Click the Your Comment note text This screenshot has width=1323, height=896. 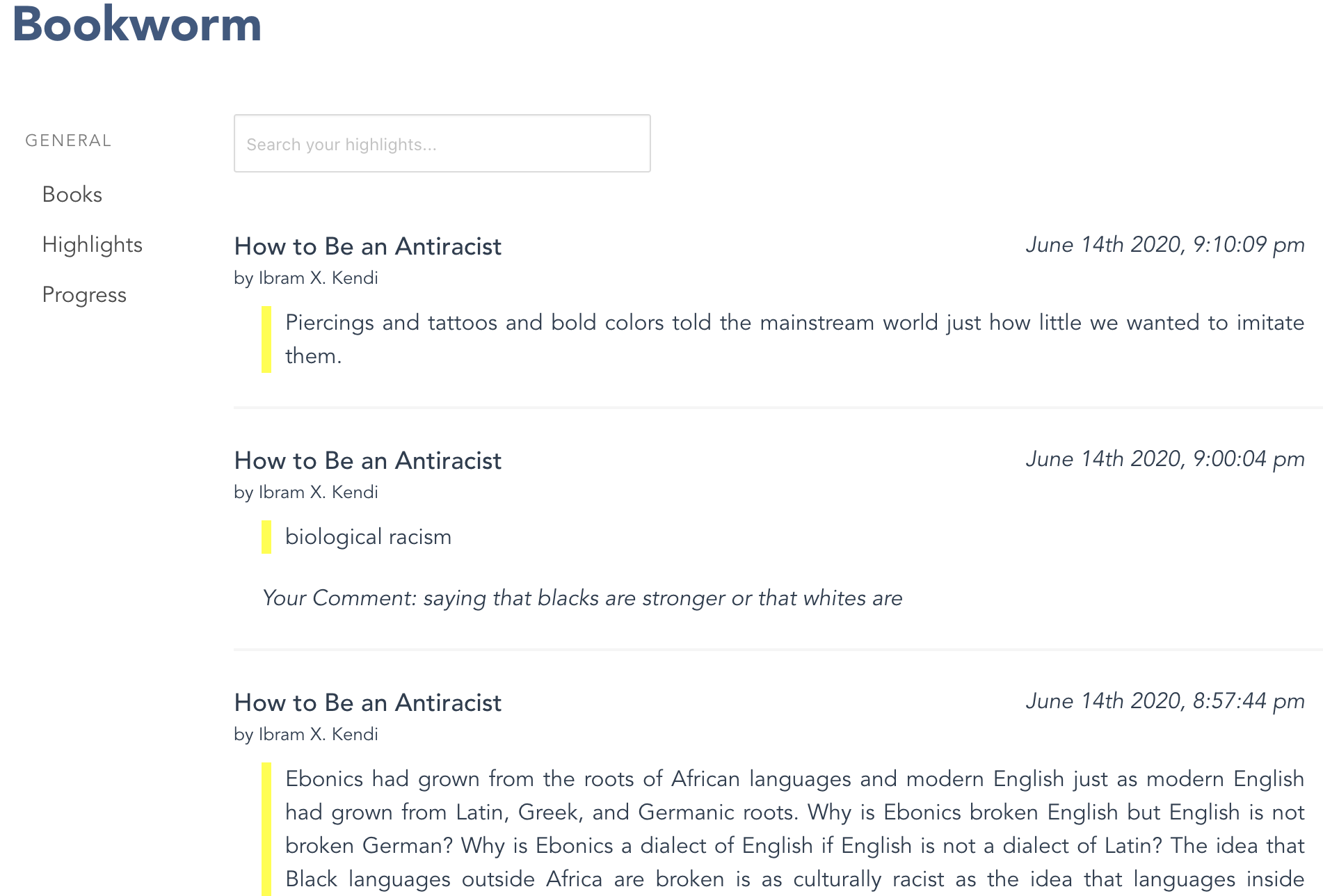pyautogui.click(x=582, y=598)
